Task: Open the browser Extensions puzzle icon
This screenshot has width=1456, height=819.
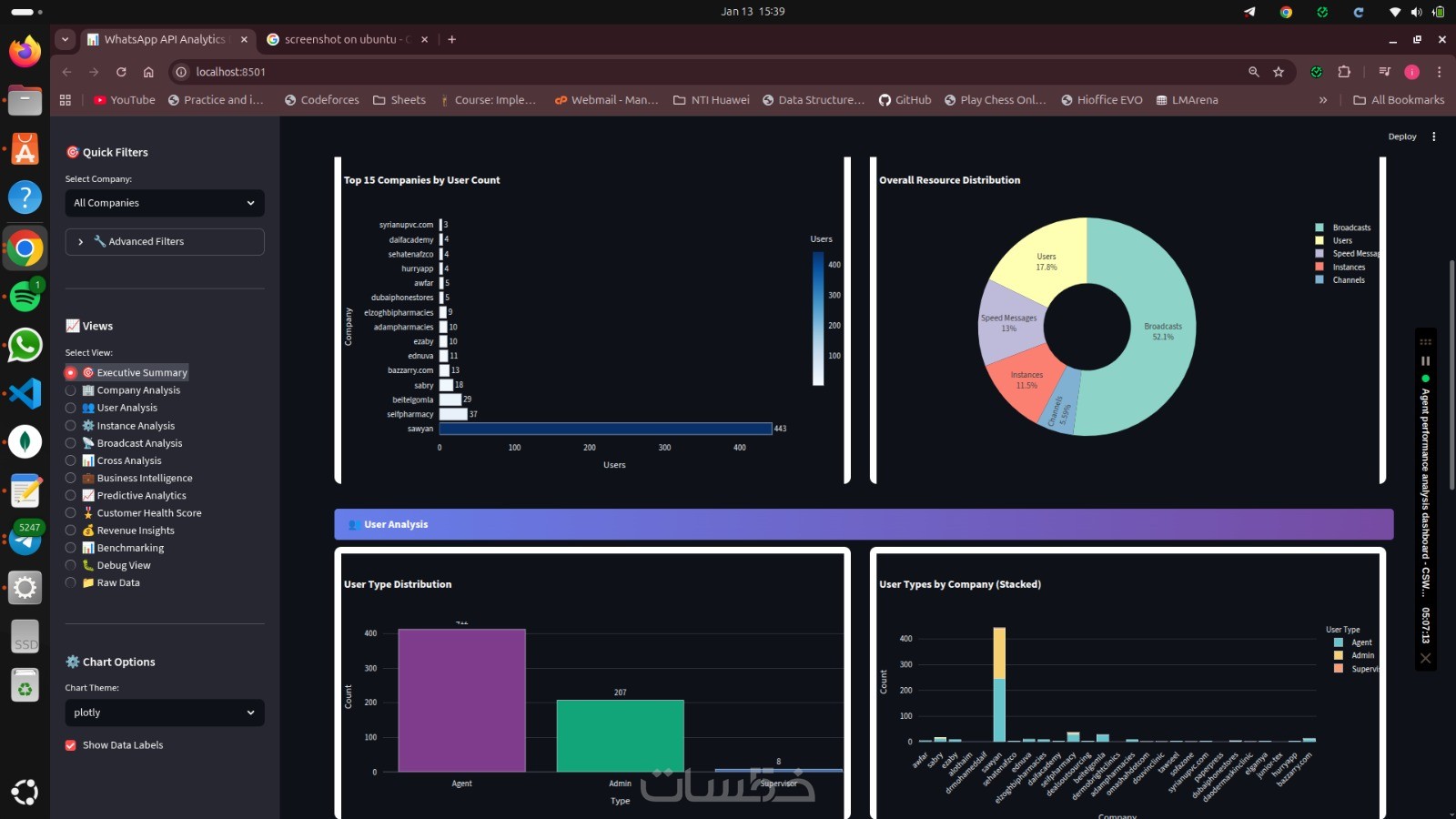Action: (1344, 72)
